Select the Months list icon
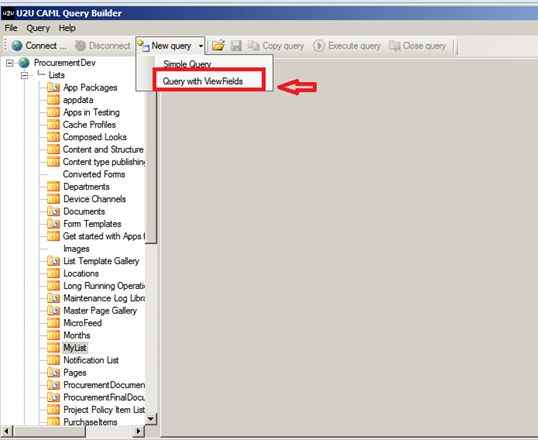538x440 pixels. (53, 335)
